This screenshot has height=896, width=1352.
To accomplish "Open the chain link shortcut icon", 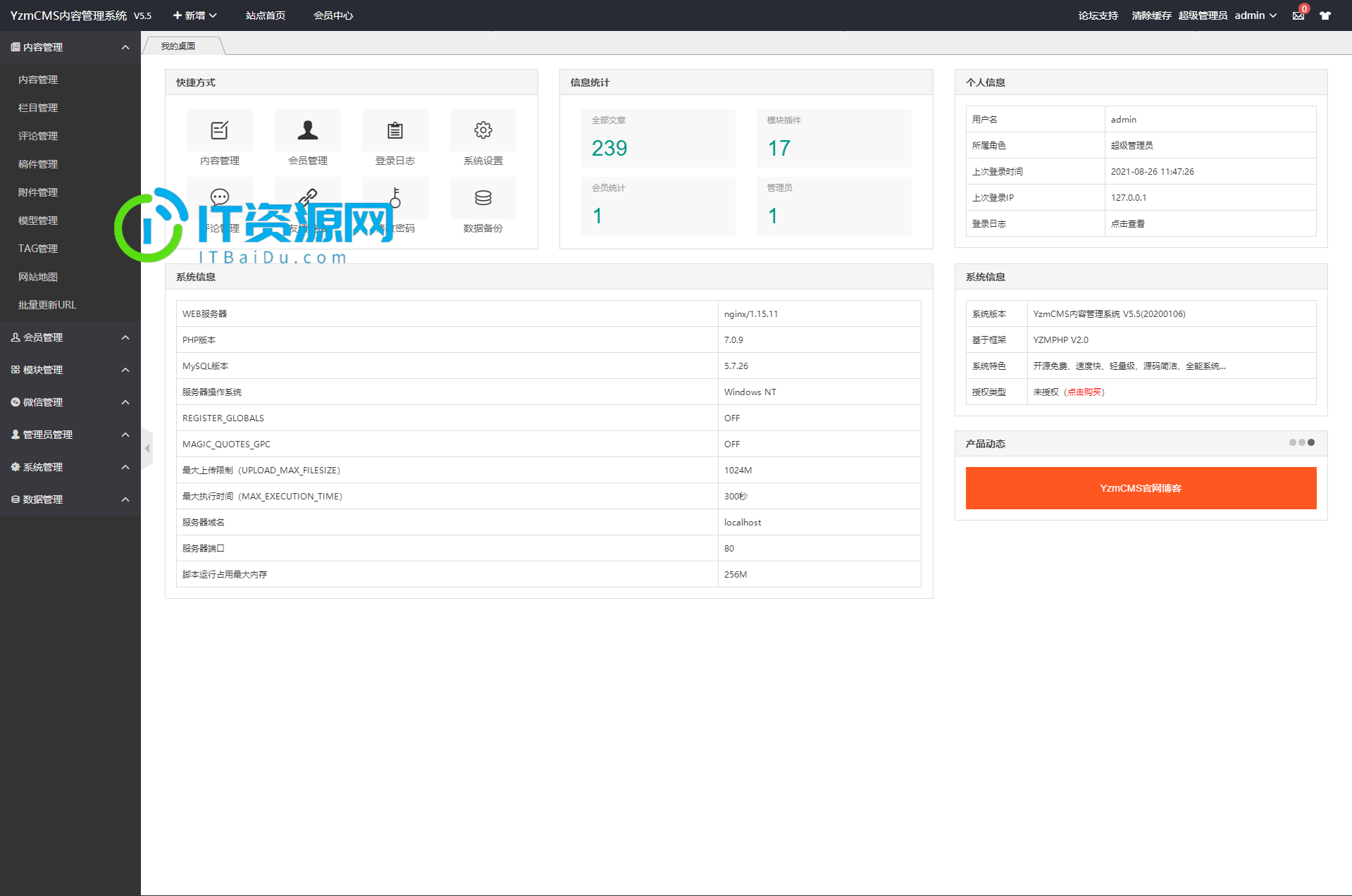I will [x=308, y=198].
